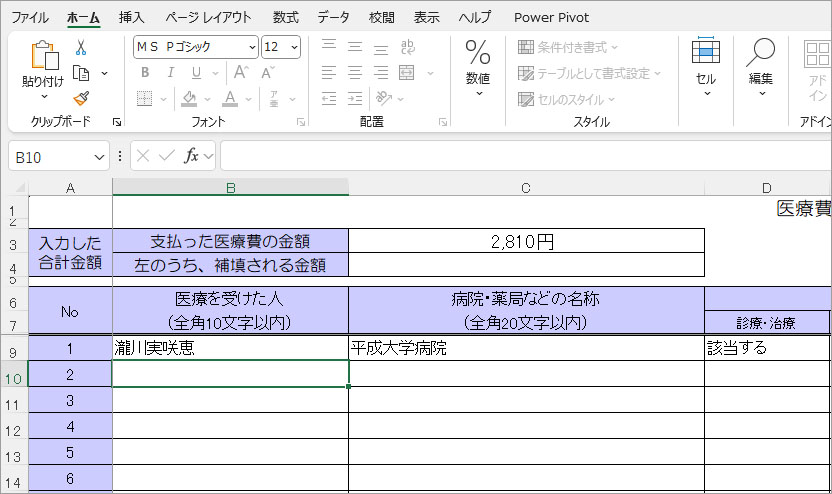The height and width of the screenshot is (494, 832).
Task: Expand the Paste options arrow
Action: 44,96
